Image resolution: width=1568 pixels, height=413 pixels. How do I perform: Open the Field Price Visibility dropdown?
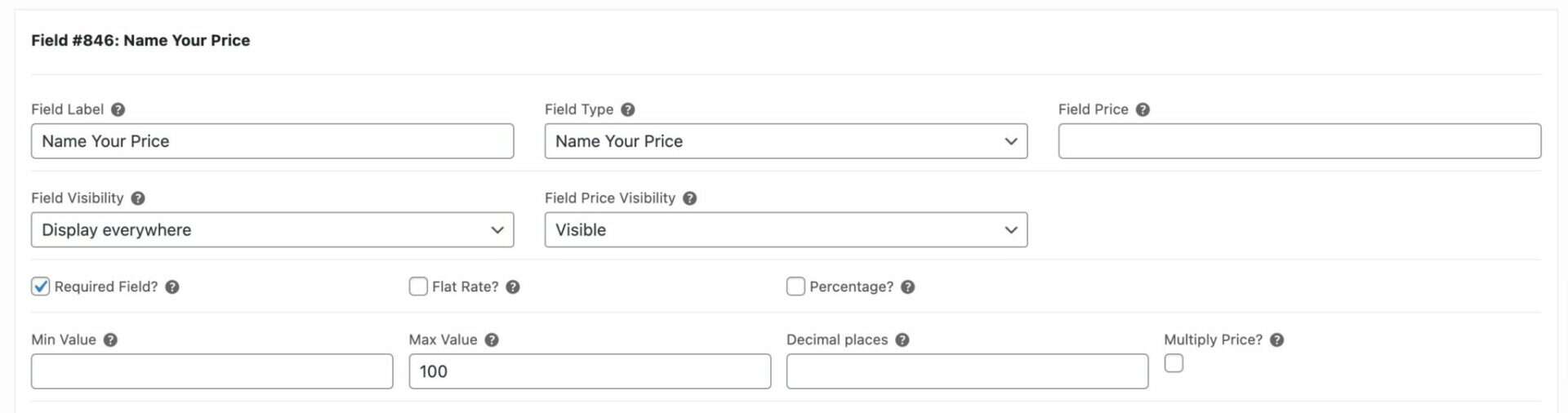click(786, 230)
